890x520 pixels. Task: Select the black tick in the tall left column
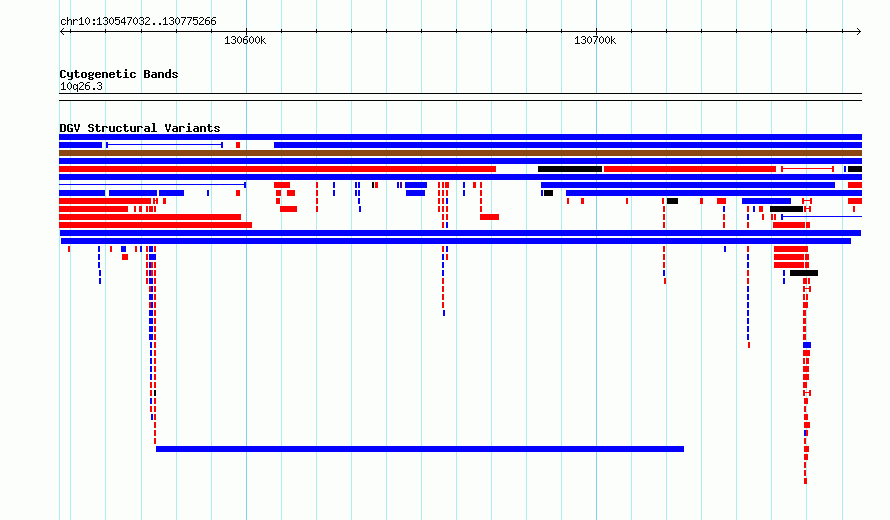[x=155, y=393]
